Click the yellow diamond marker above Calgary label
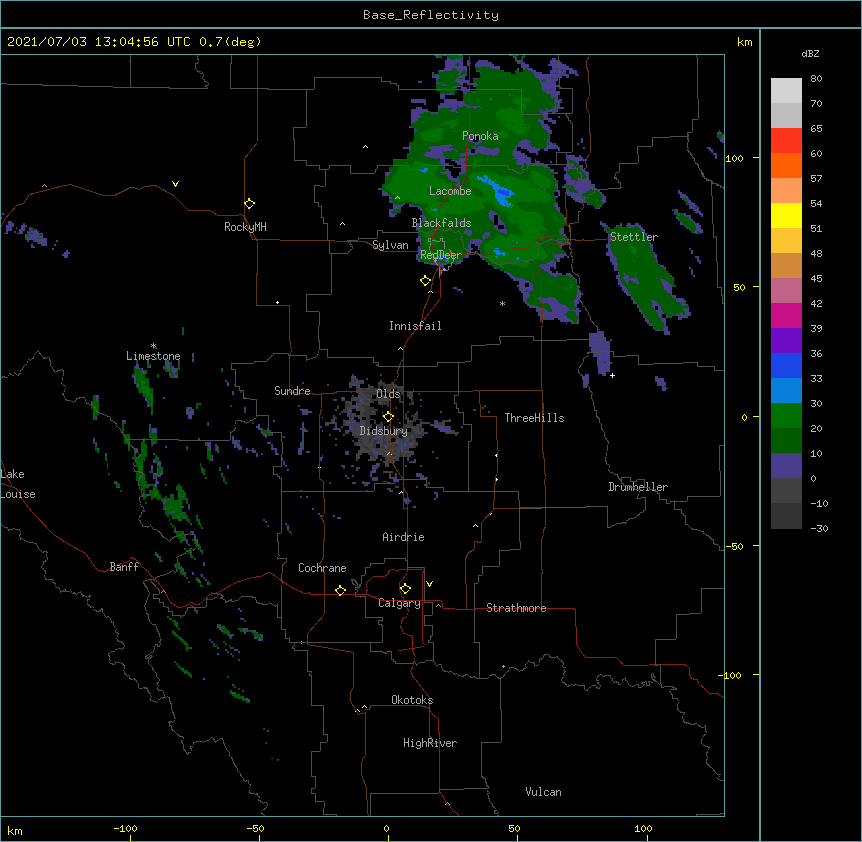Viewport: 862px width, 842px height. pos(405,589)
